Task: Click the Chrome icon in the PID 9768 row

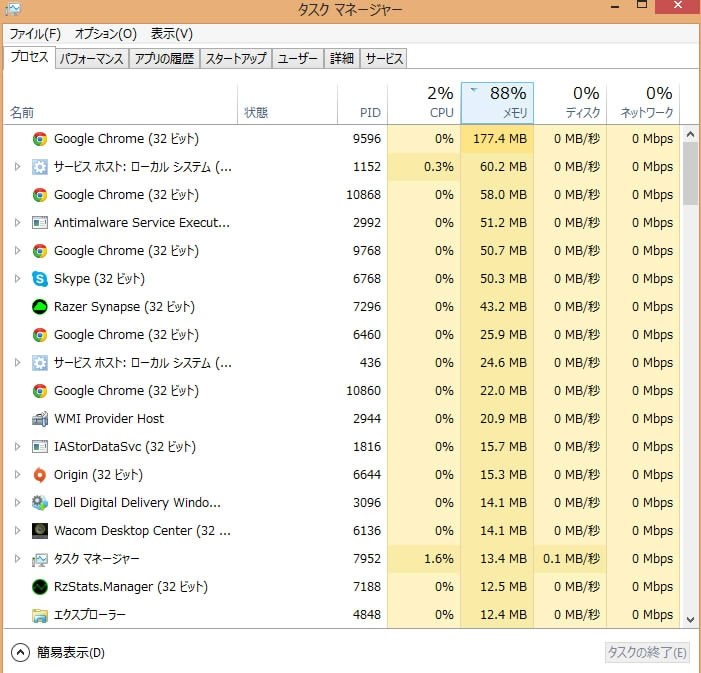Action: tap(40, 251)
